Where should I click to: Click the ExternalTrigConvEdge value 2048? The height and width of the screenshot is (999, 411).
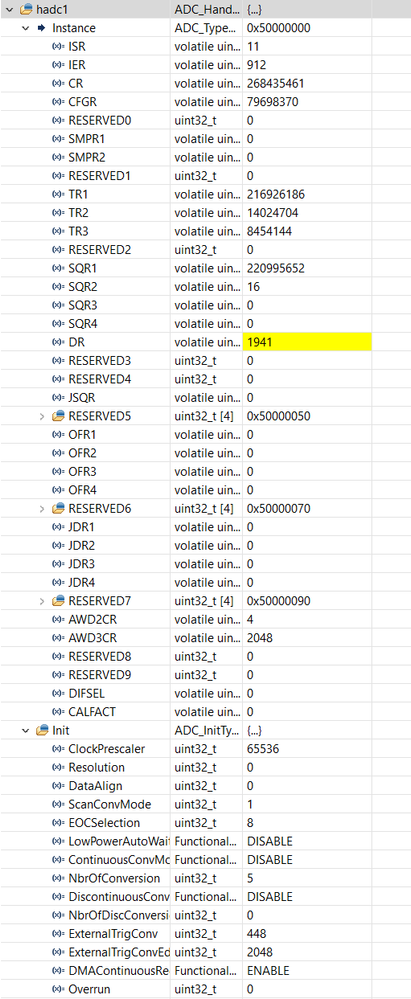[x=259, y=952]
